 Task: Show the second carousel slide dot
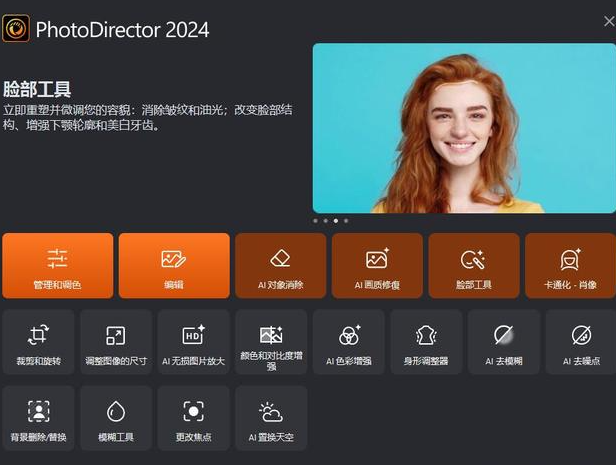click(326, 221)
